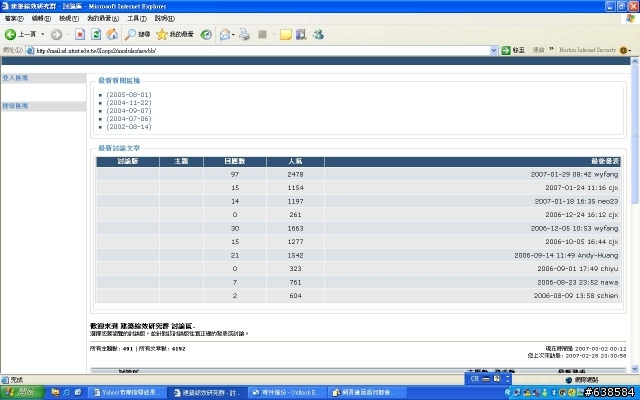This screenshot has width=640, height=400.
Task: Click 人氣 column header
Action: coord(295,162)
